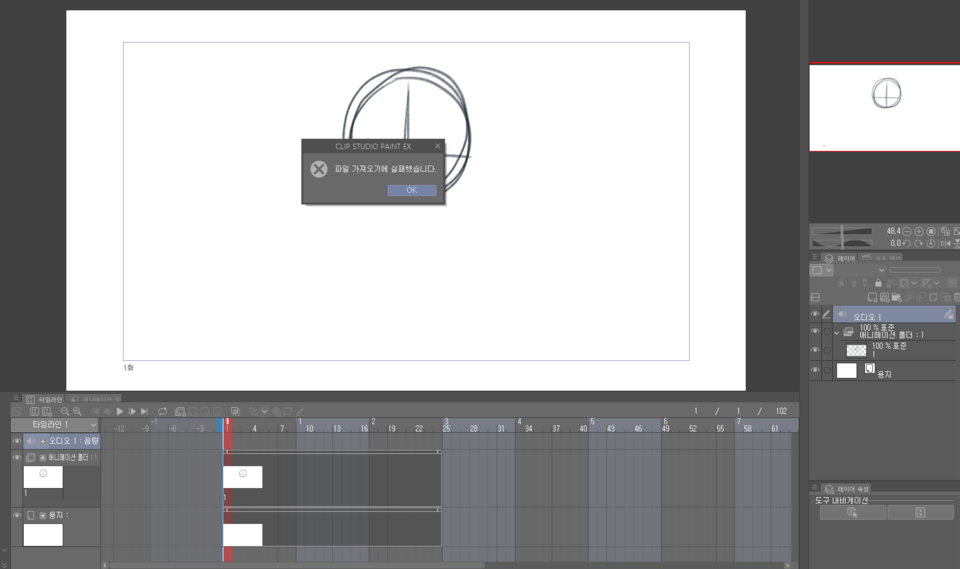Check the box beside the animation folder layer
960x569 pixels.
(x=827, y=331)
